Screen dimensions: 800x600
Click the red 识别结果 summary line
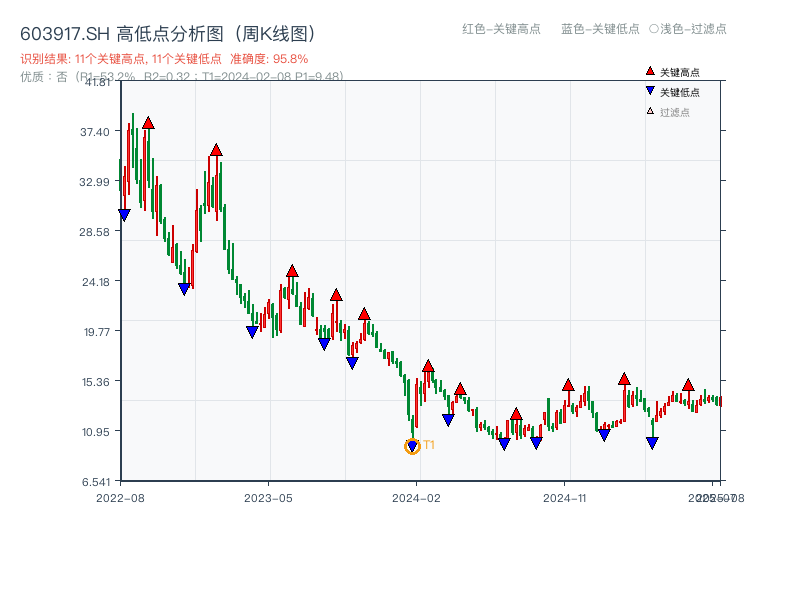(x=164, y=59)
